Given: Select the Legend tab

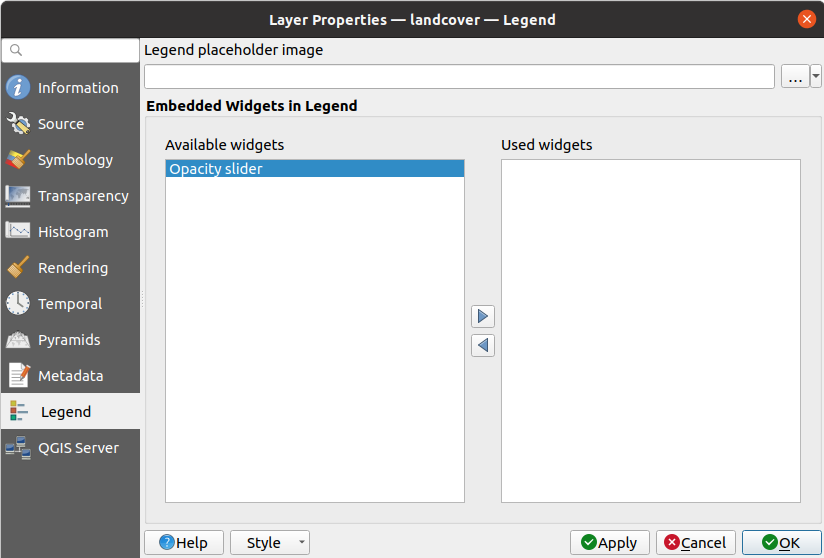Looking at the screenshot, I should point(66,412).
